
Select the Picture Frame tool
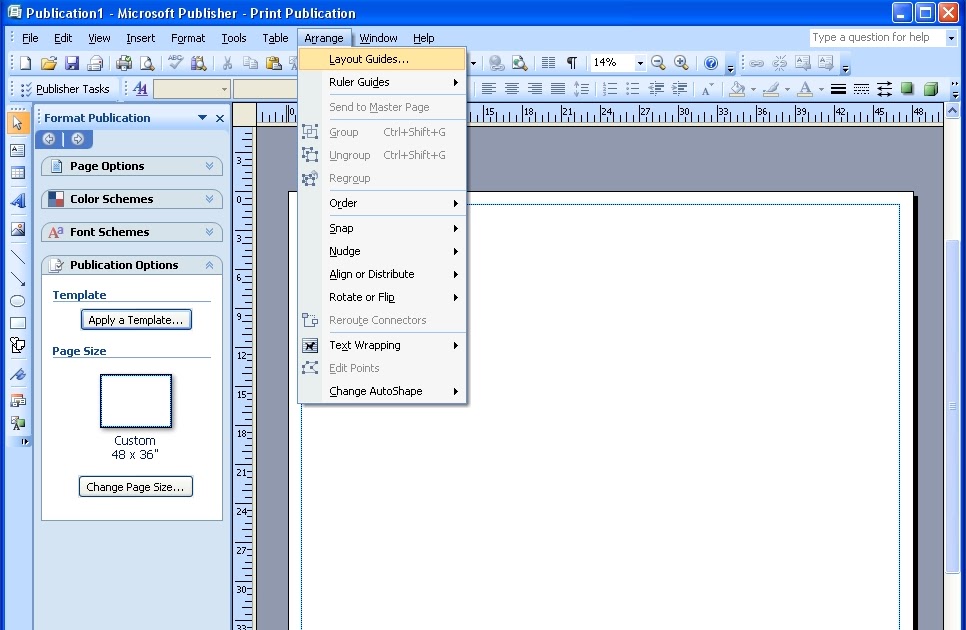click(x=17, y=229)
